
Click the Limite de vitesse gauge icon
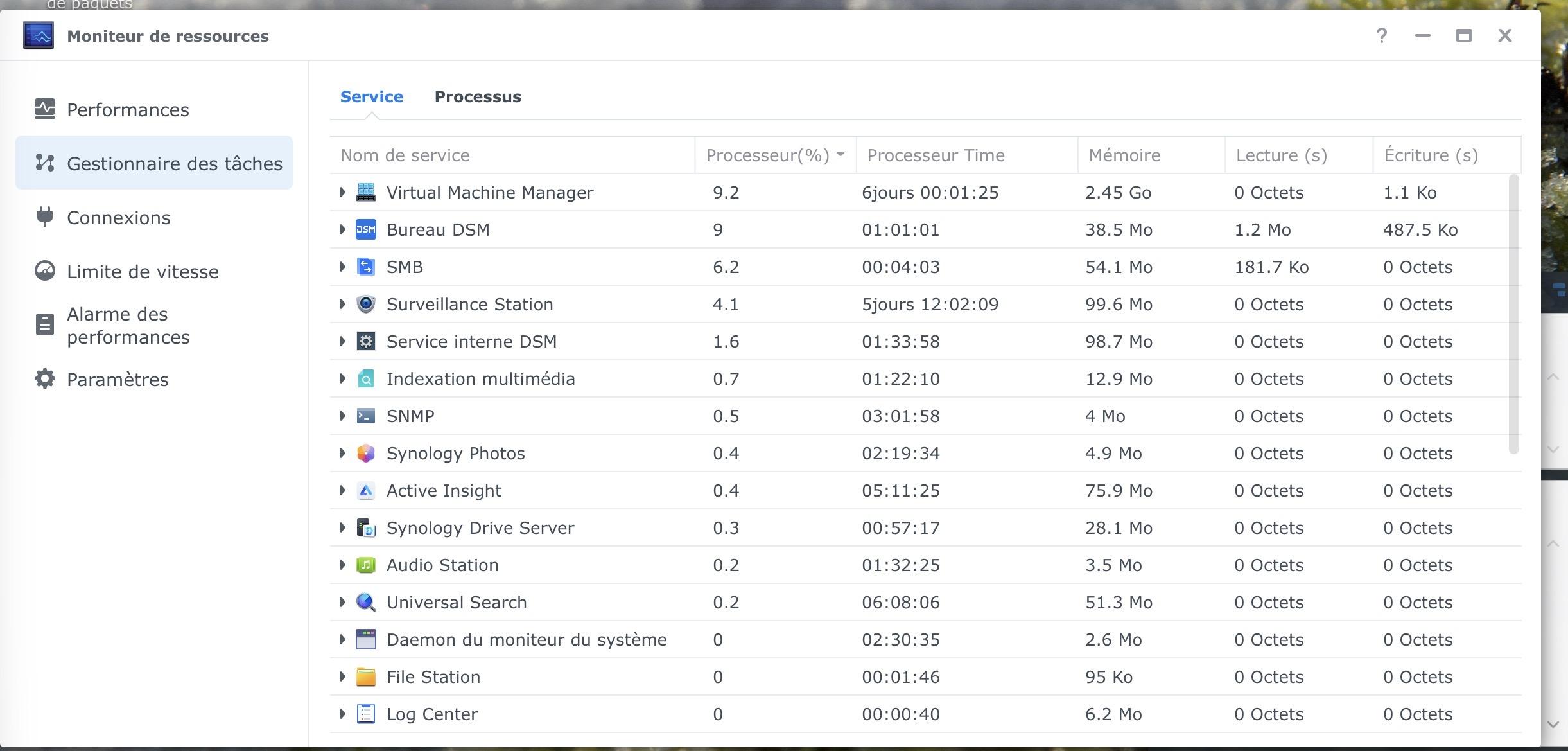[45, 271]
